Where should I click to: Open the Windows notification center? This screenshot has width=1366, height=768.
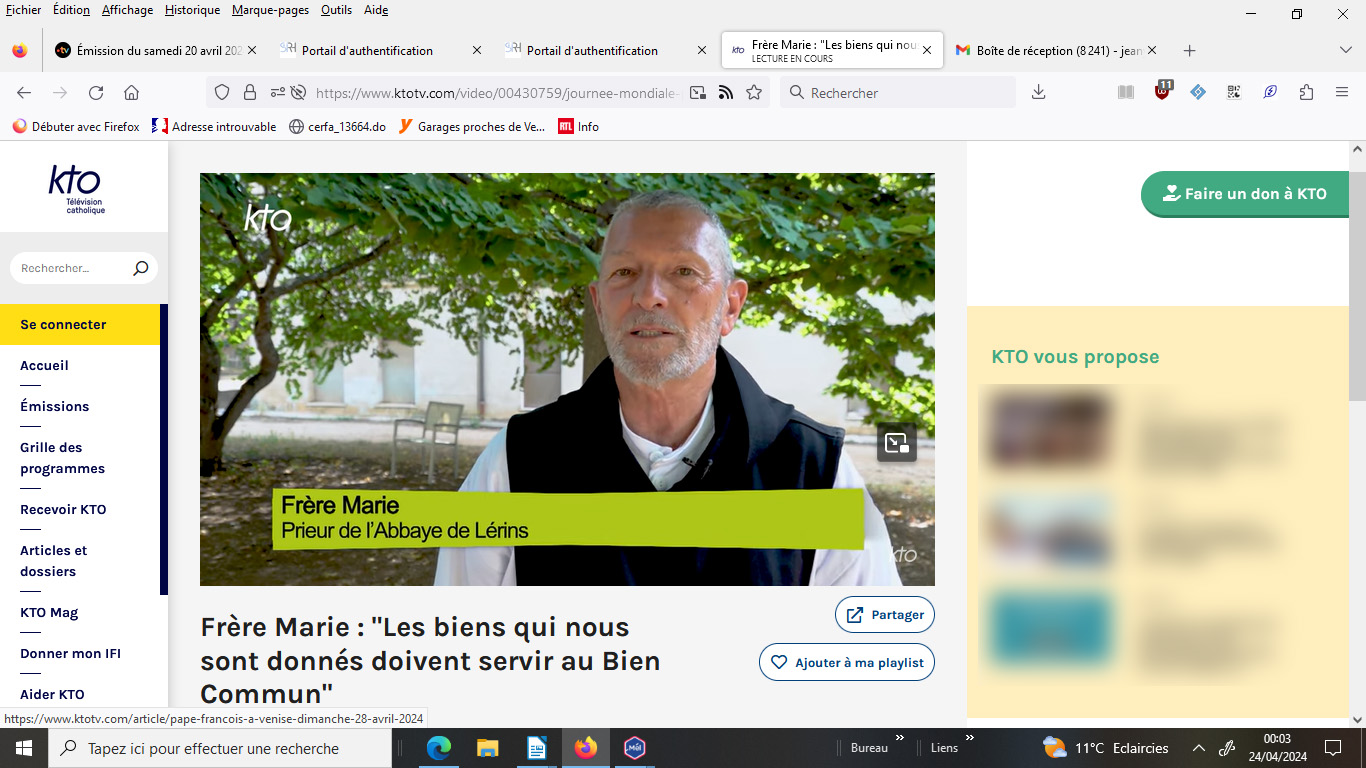1332,748
